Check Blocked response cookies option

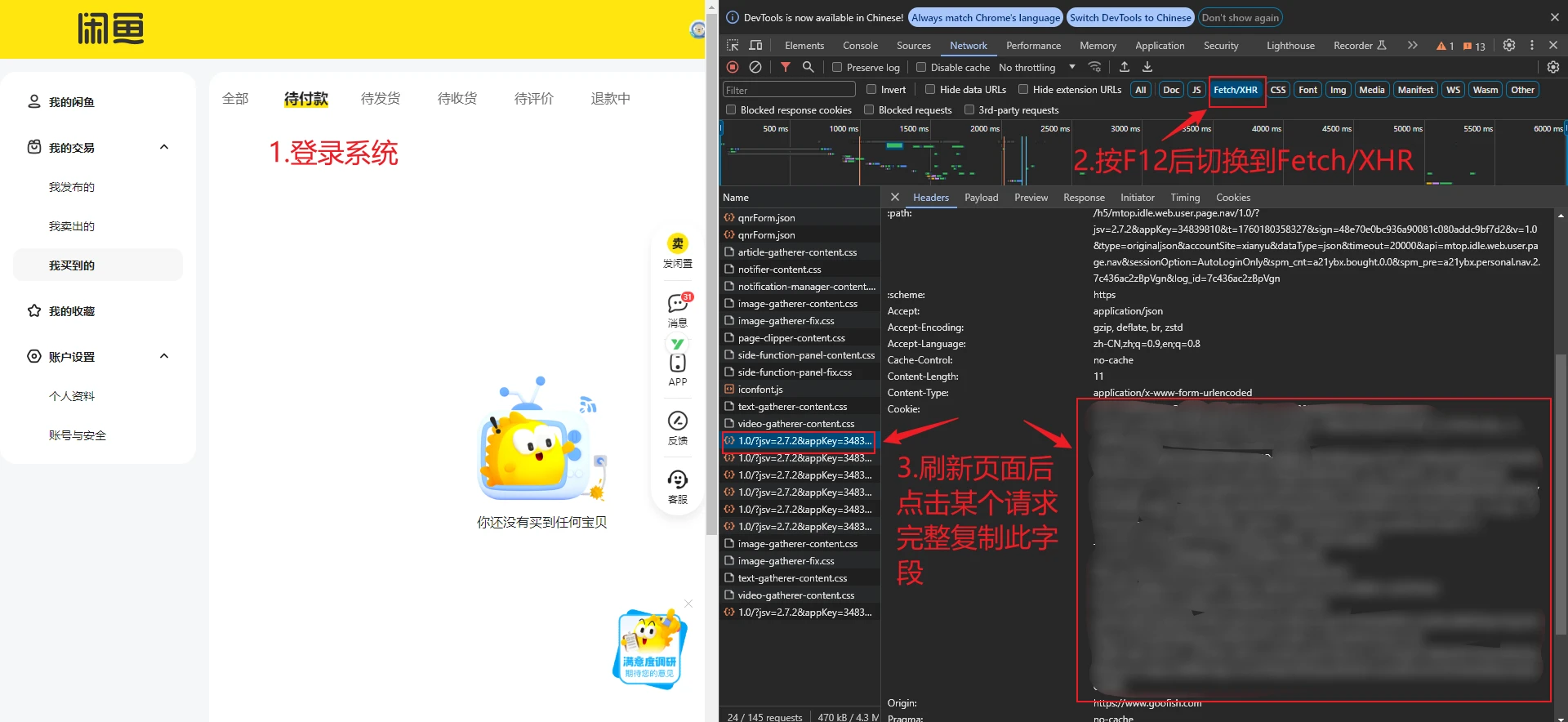pos(731,109)
